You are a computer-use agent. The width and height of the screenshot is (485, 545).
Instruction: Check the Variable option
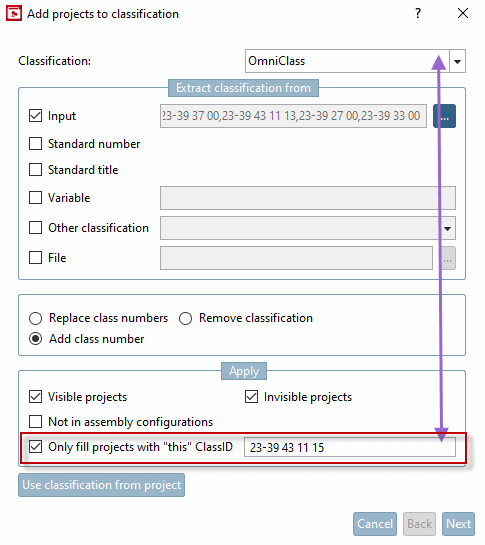[x=35, y=197]
